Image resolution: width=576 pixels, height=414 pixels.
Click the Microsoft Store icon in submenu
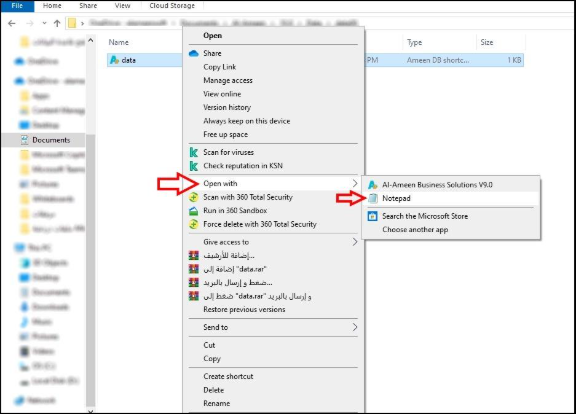pyautogui.click(x=372, y=216)
